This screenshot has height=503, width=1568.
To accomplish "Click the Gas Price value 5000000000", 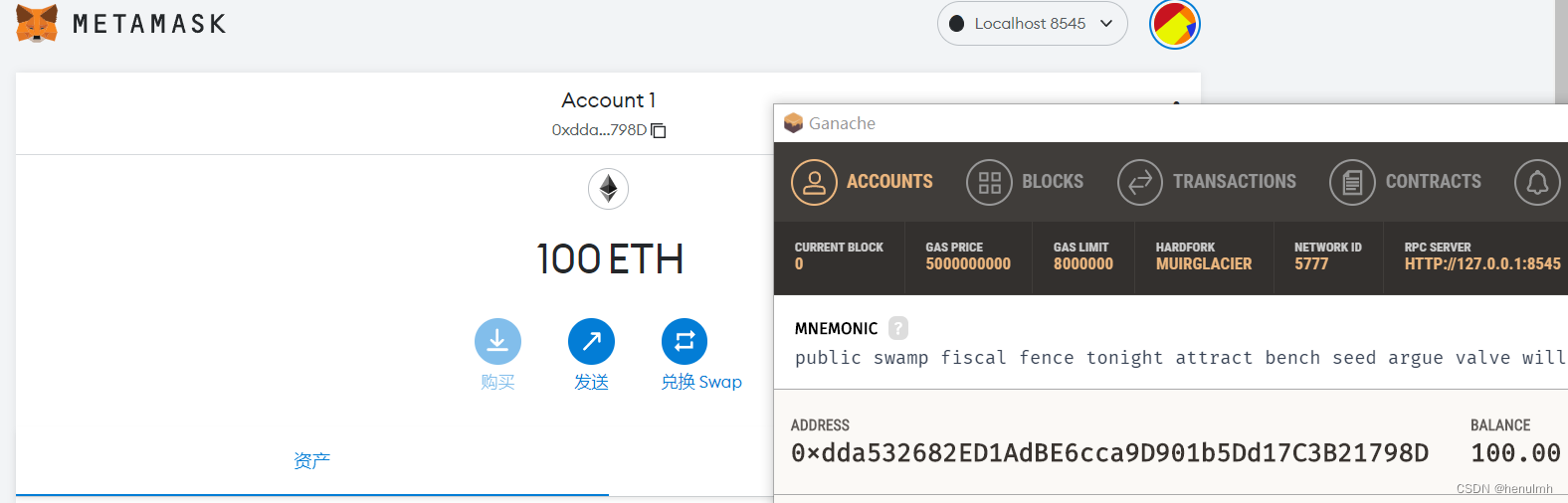I will (x=968, y=264).
